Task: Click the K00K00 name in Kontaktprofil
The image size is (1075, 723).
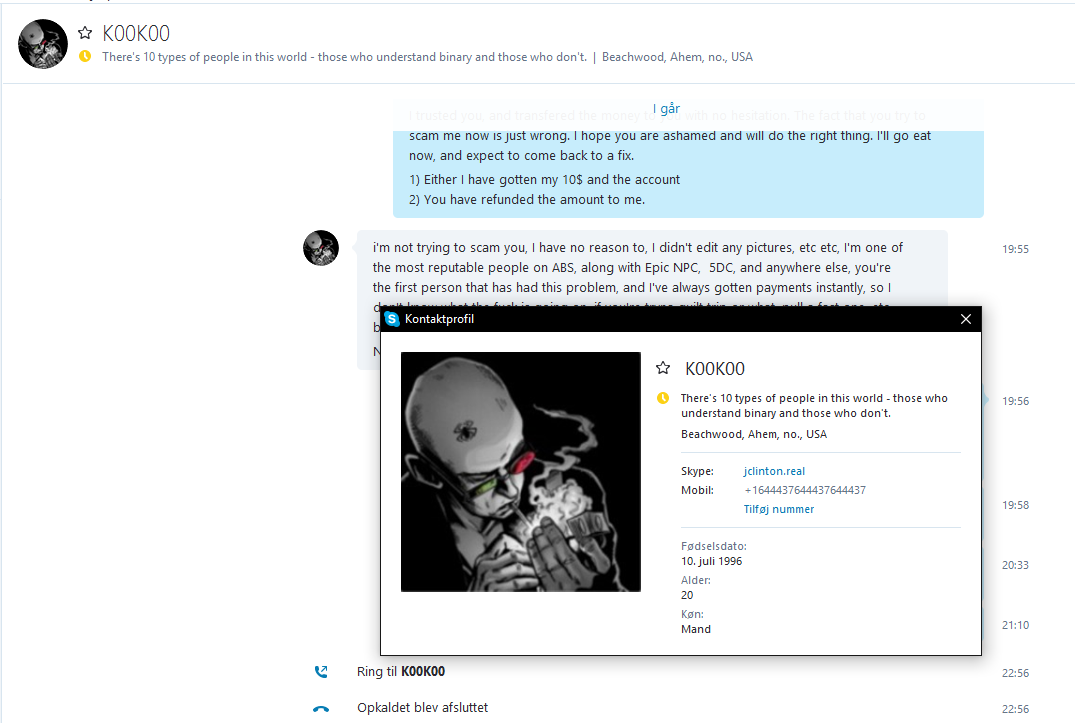Action: point(715,369)
